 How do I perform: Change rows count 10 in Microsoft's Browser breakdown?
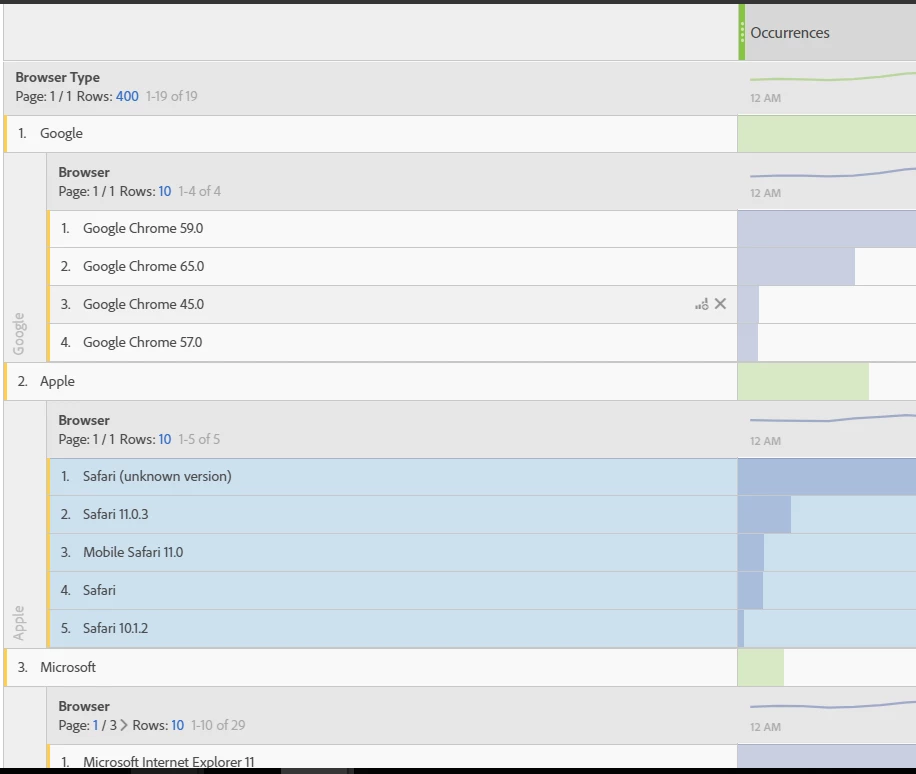178,725
